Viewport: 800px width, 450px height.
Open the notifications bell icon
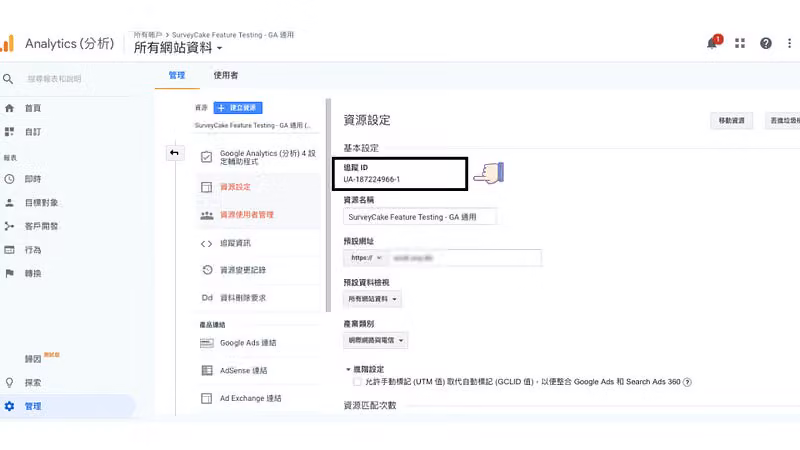click(713, 43)
